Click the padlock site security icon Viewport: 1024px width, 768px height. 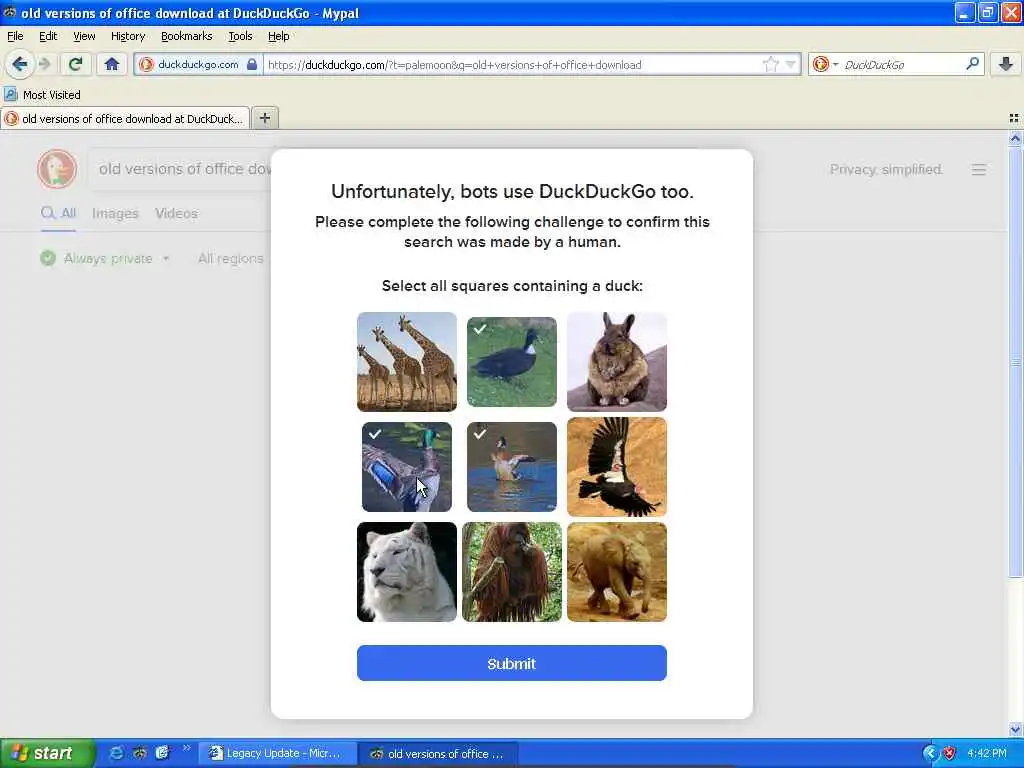[252, 64]
